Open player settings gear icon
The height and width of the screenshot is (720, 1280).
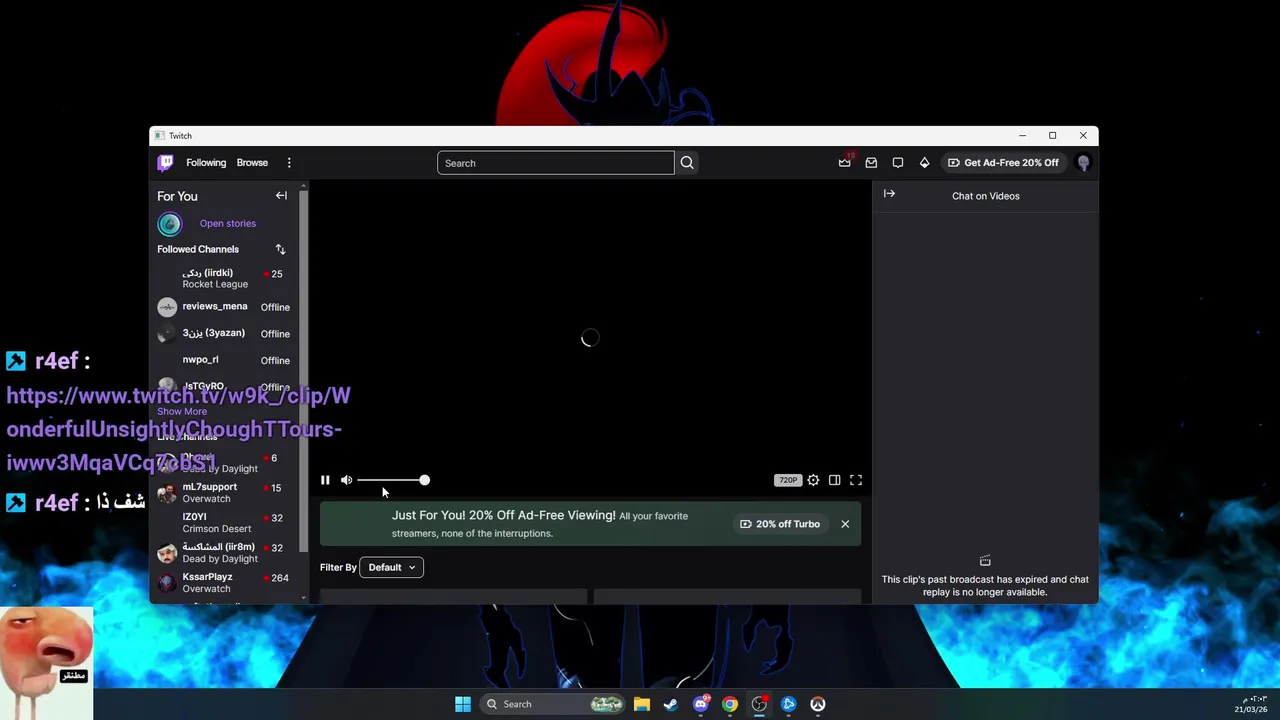pyautogui.click(x=813, y=480)
